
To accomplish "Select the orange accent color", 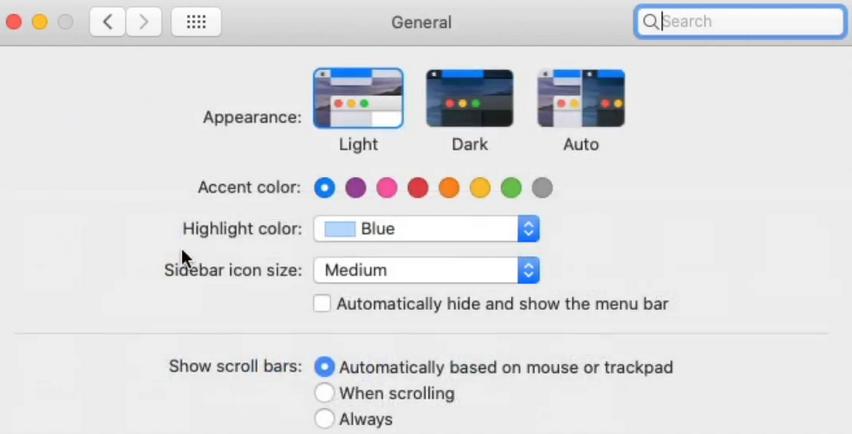I will (449, 187).
